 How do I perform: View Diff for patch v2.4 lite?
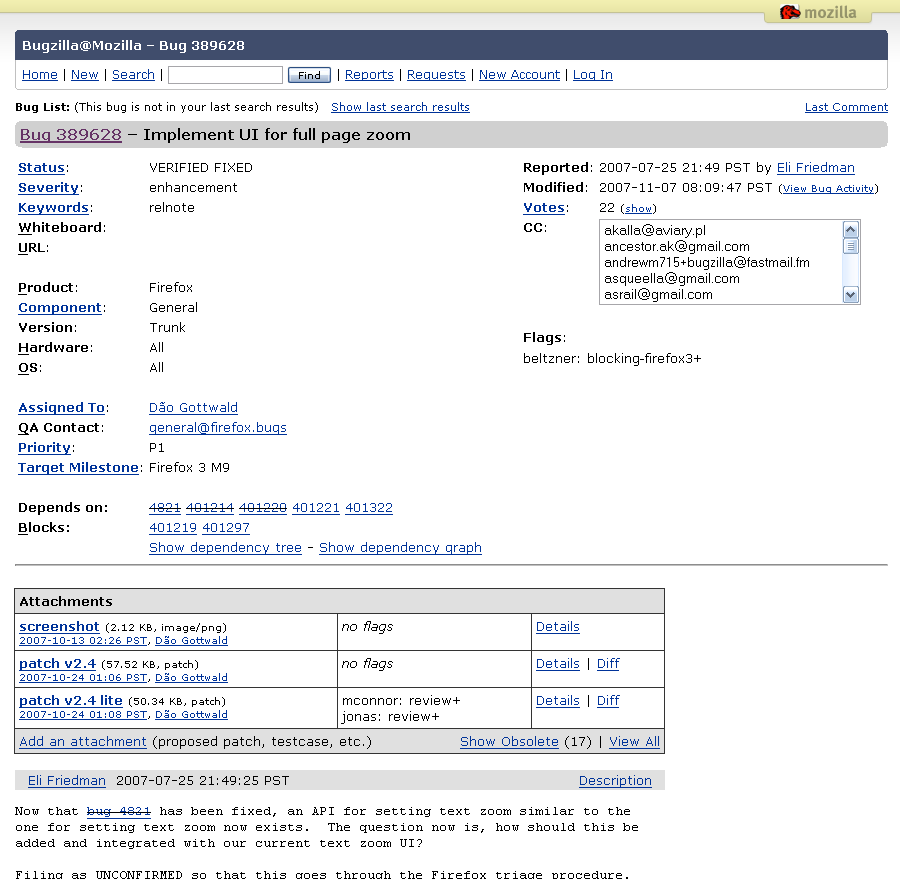pos(608,701)
